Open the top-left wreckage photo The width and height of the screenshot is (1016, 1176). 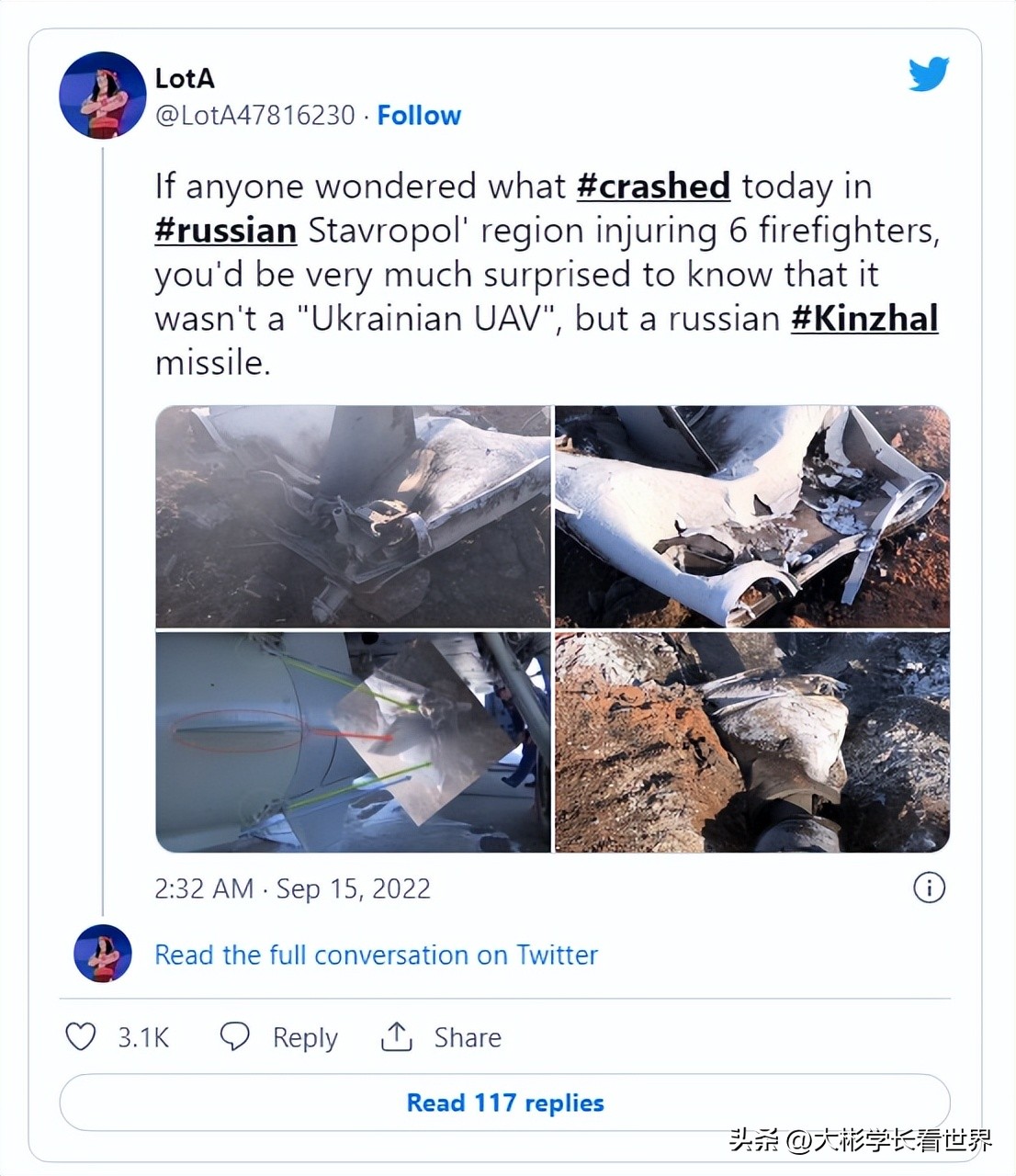pyautogui.click(x=353, y=516)
